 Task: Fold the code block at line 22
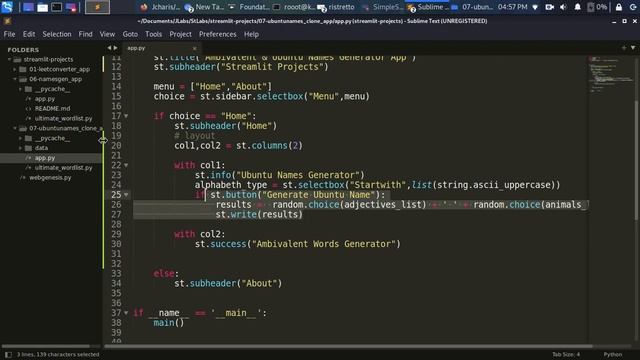[126, 165]
